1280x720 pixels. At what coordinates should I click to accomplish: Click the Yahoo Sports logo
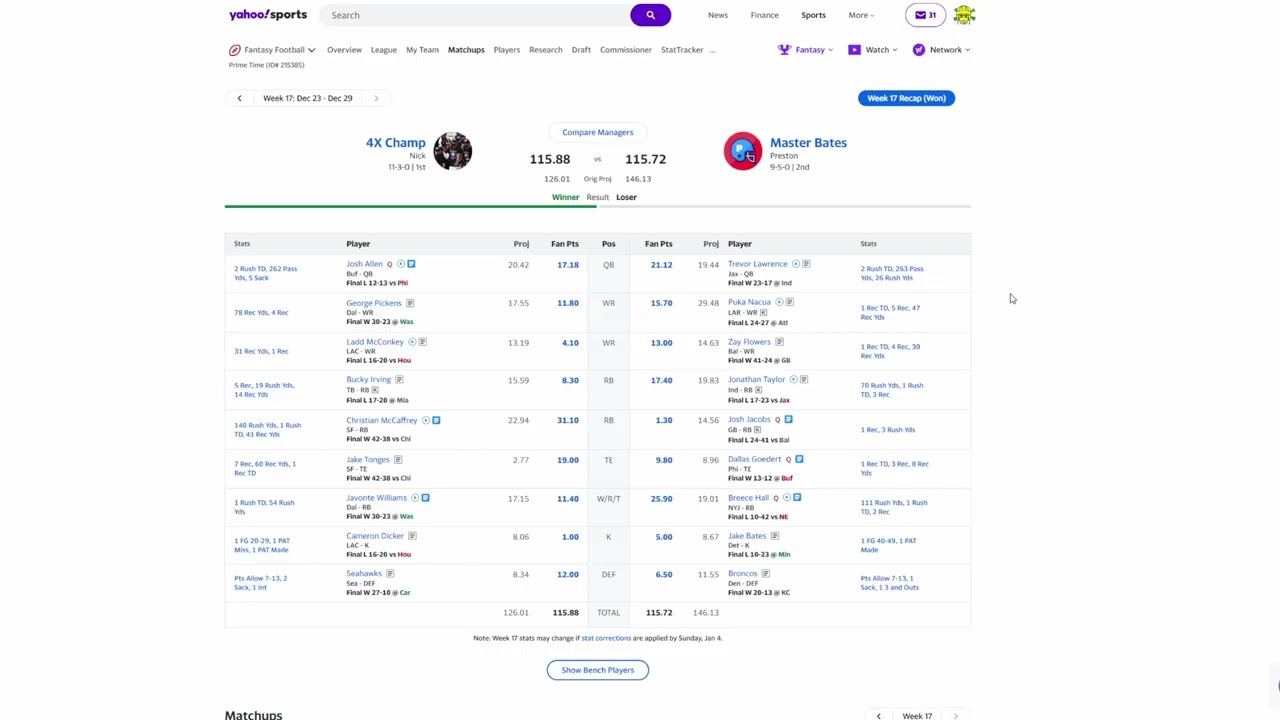(268, 15)
